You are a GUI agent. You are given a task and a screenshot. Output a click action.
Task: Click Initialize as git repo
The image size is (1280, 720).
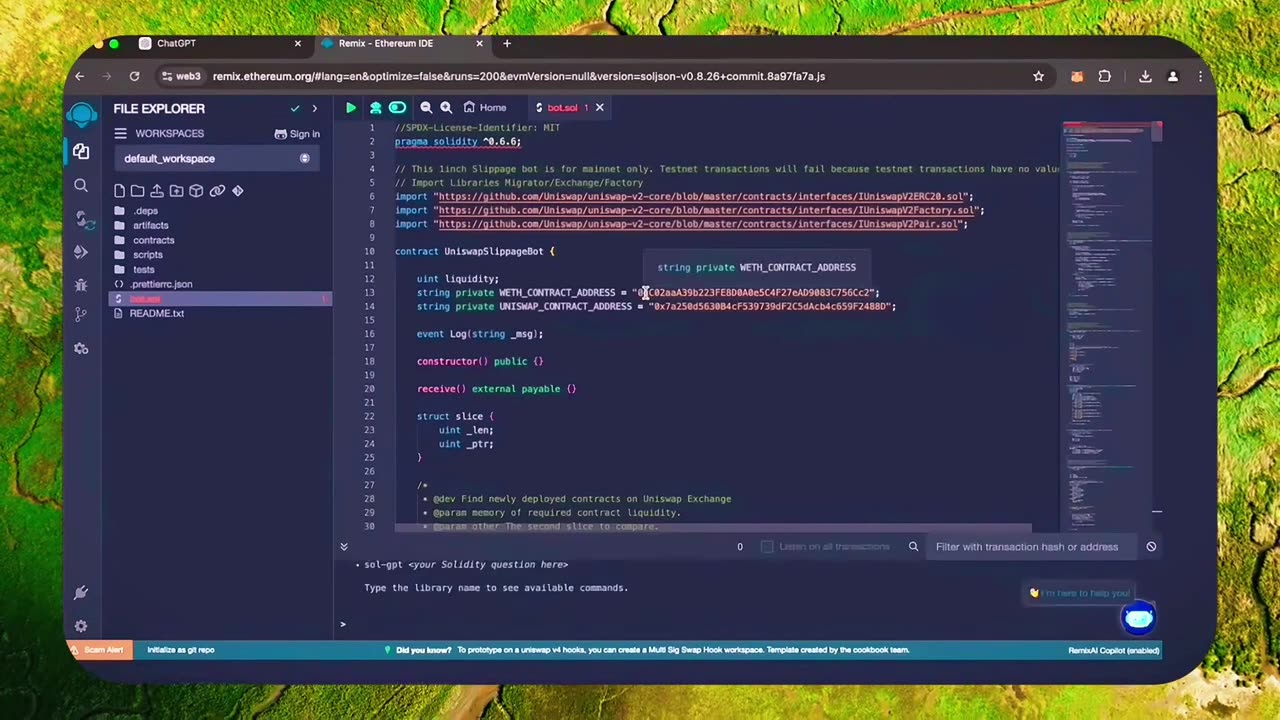pyautogui.click(x=181, y=650)
